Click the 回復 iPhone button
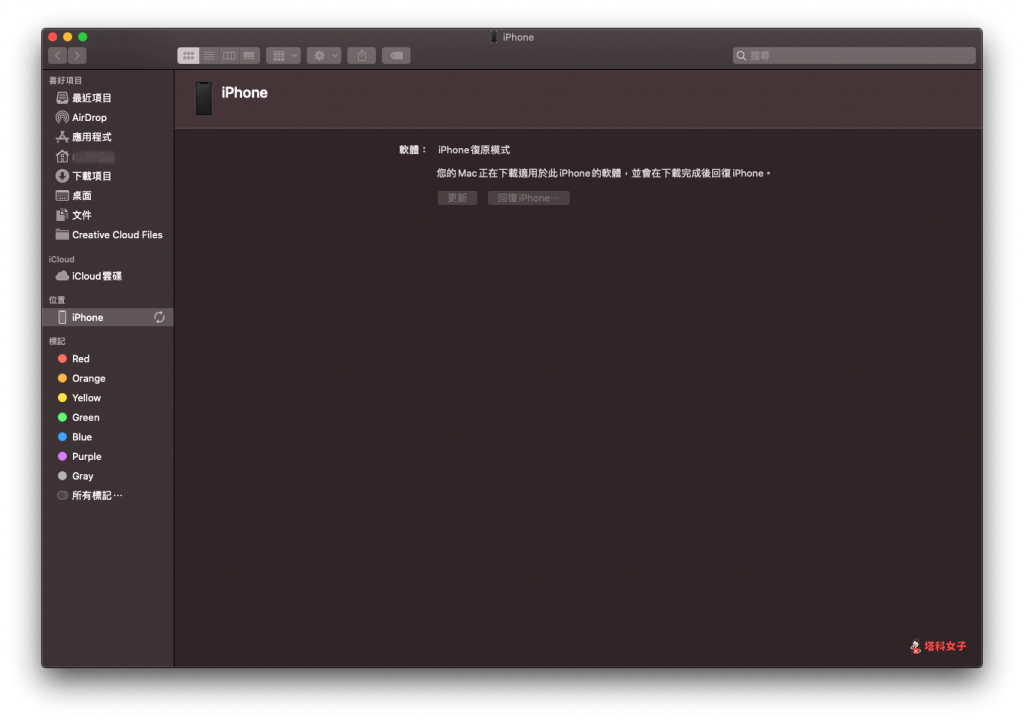This screenshot has width=1024, height=723. click(x=529, y=198)
